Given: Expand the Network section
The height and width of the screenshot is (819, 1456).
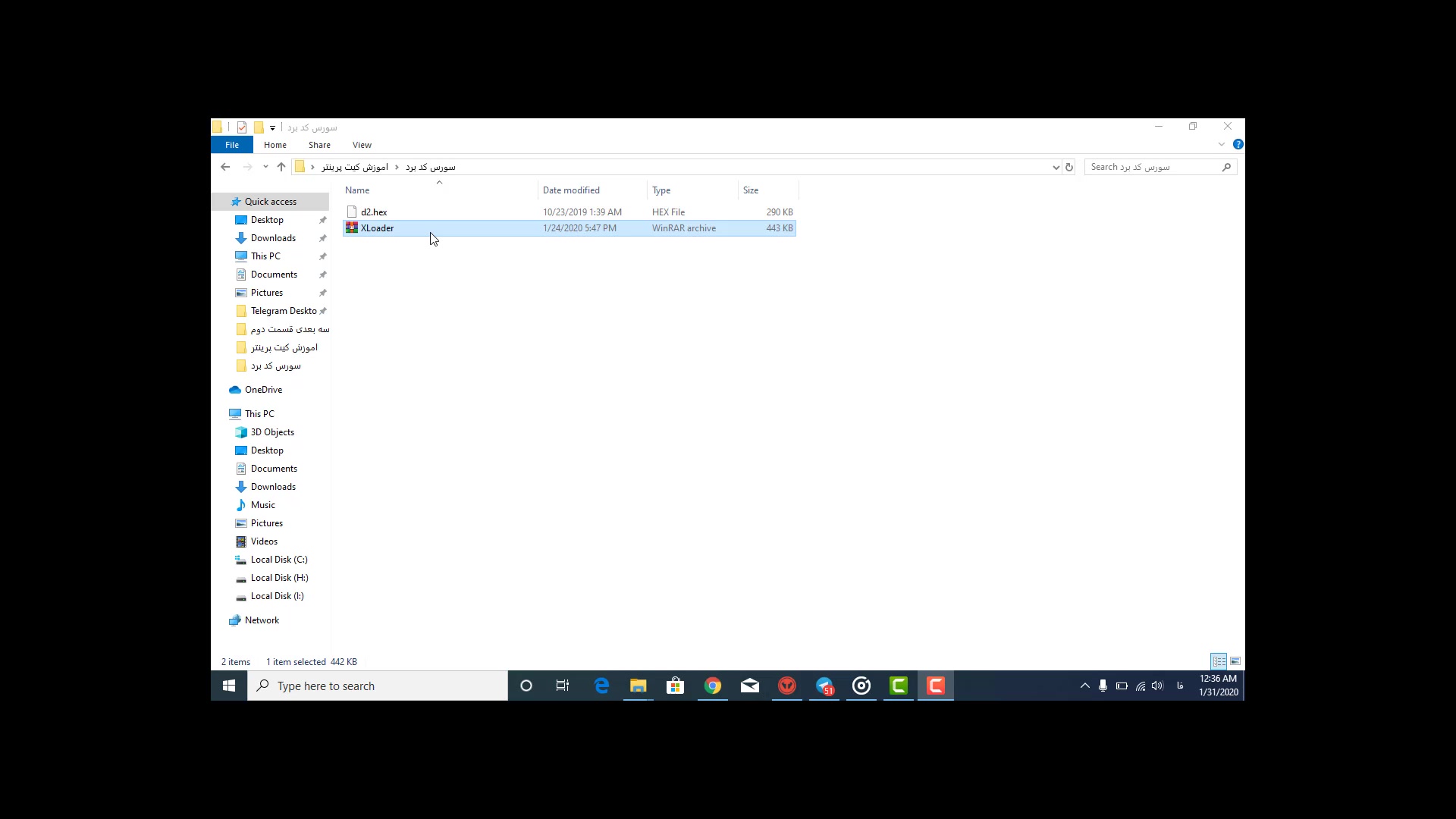Looking at the screenshot, I should (222, 619).
